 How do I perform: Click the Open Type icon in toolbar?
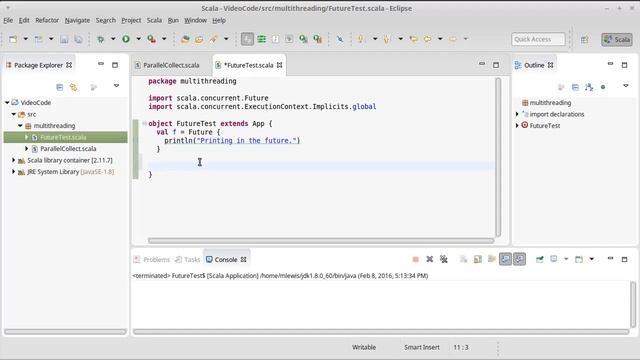[x=185, y=39]
